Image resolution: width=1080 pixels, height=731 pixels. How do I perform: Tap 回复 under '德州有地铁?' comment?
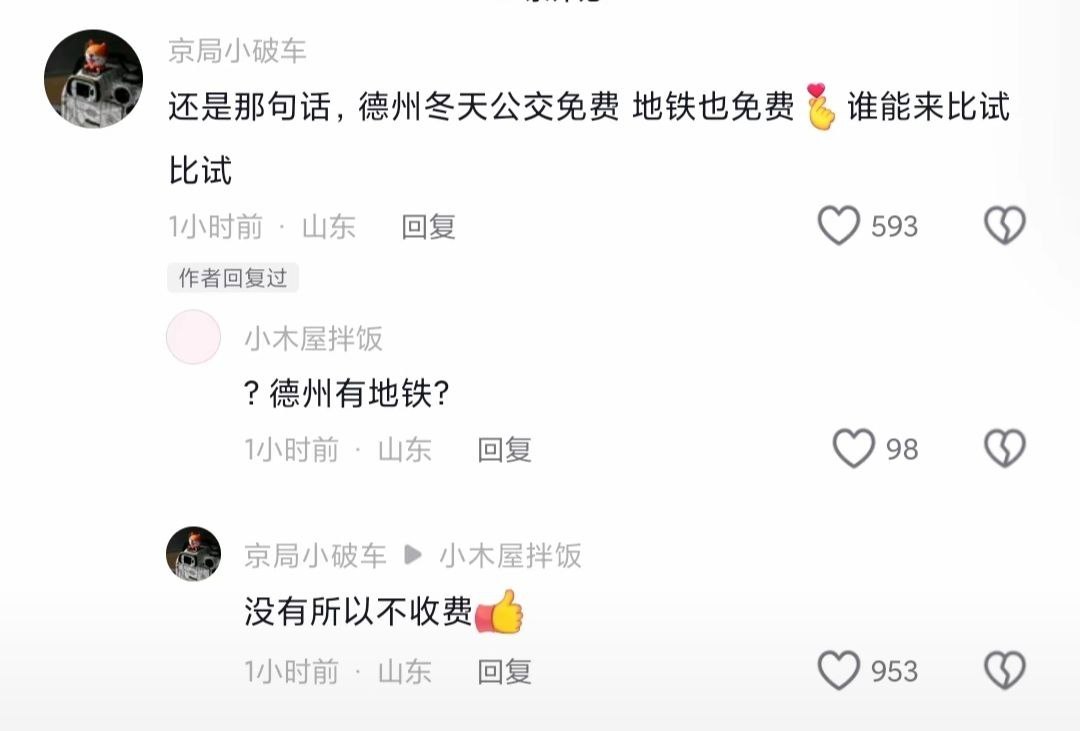pos(504,449)
